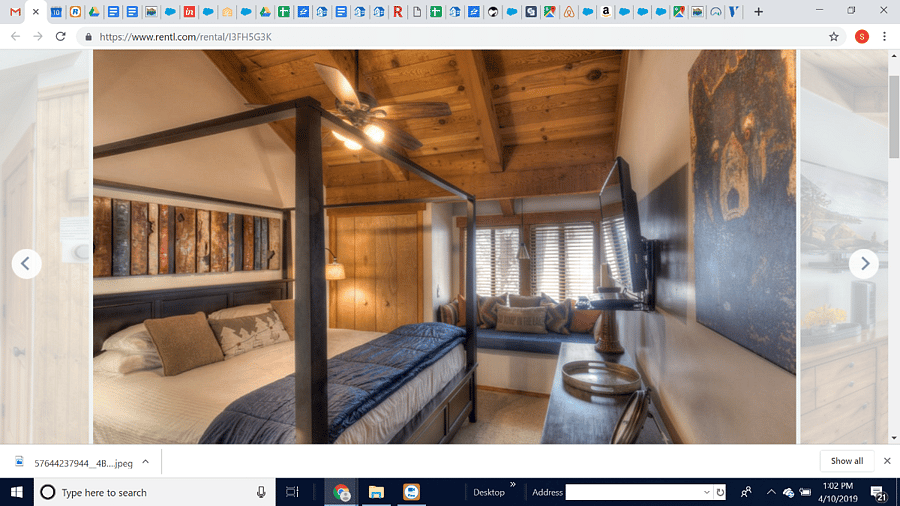Viewport: 900px width, 506px height.
Task: Click the faded right preview image
Action: click(x=844, y=247)
